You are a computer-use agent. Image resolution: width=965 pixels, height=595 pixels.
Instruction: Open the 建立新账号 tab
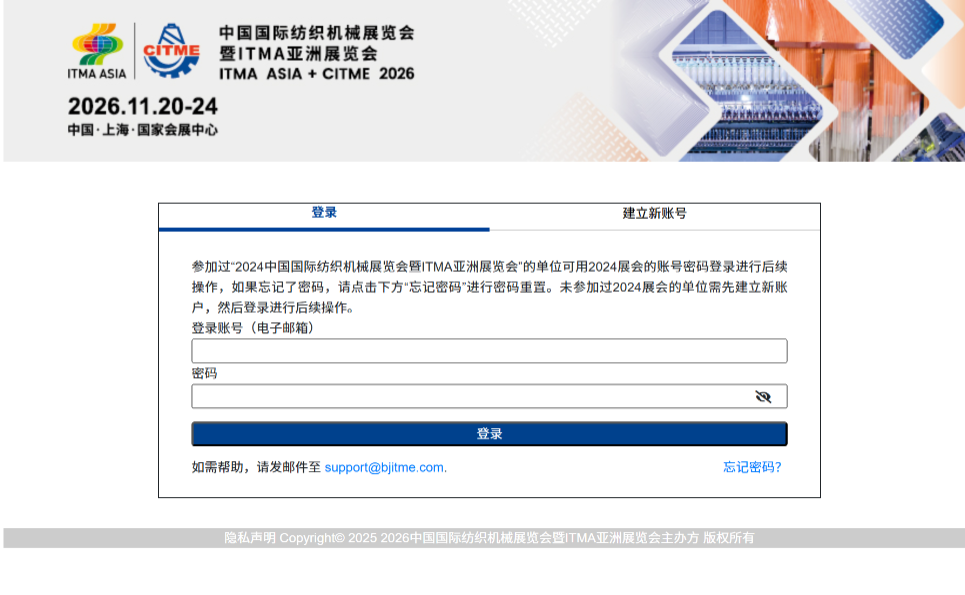[654, 214]
